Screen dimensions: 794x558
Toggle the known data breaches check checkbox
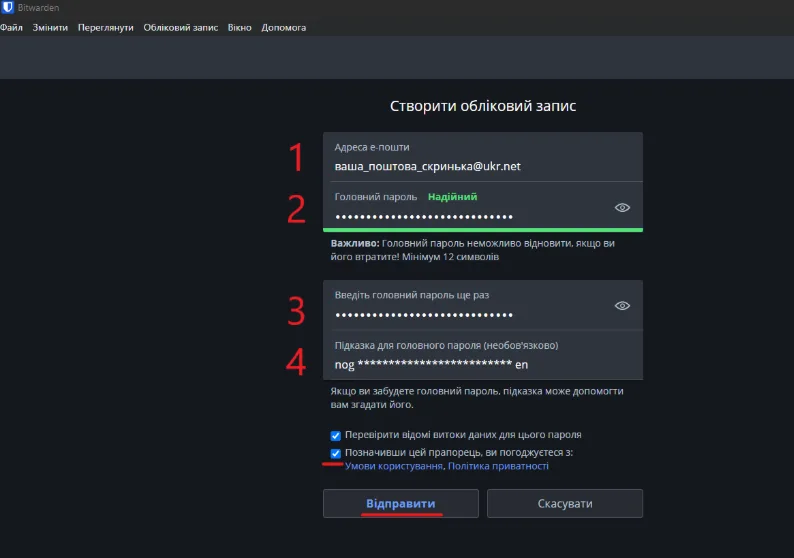click(x=335, y=435)
